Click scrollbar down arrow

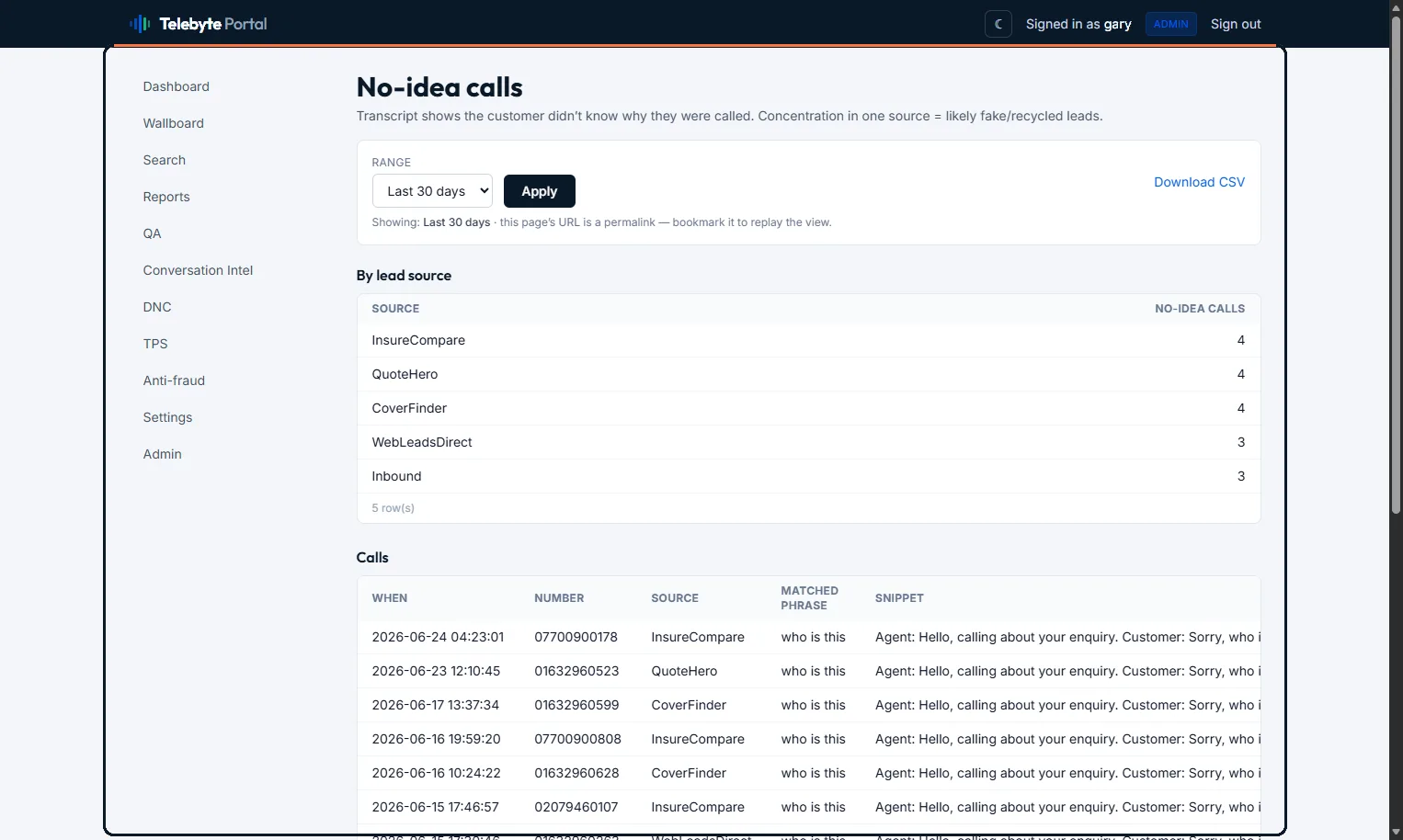click(1396, 833)
